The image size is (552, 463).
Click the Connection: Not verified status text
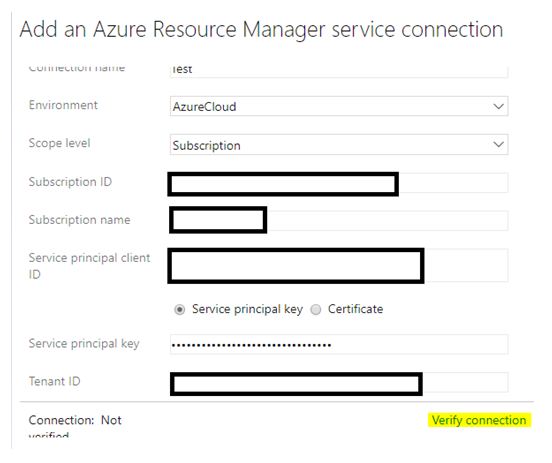click(x=75, y=427)
